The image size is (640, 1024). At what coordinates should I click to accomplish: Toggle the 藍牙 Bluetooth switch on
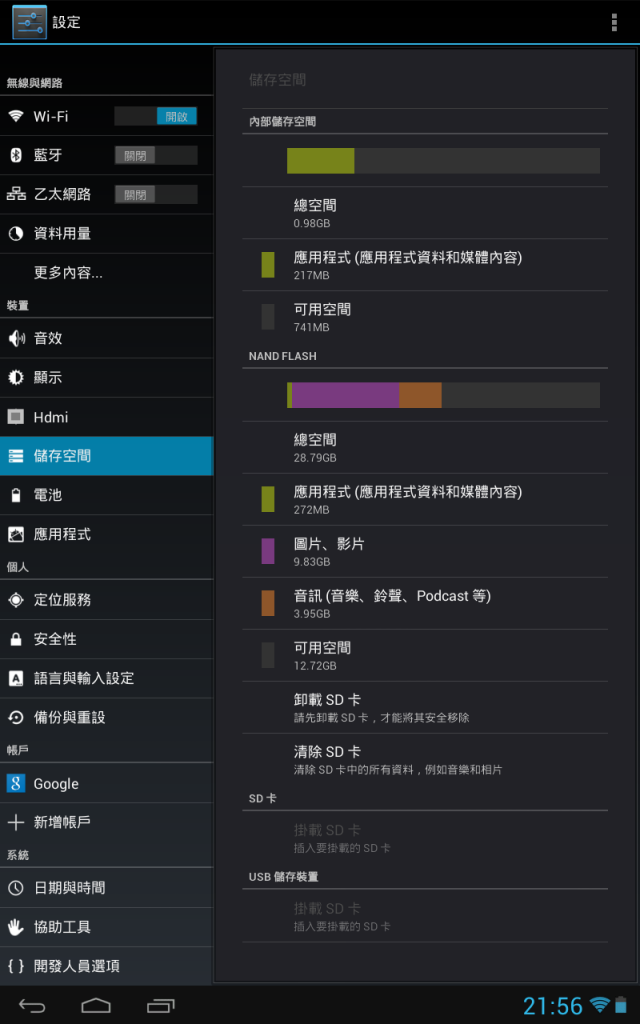[x=155, y=155]
